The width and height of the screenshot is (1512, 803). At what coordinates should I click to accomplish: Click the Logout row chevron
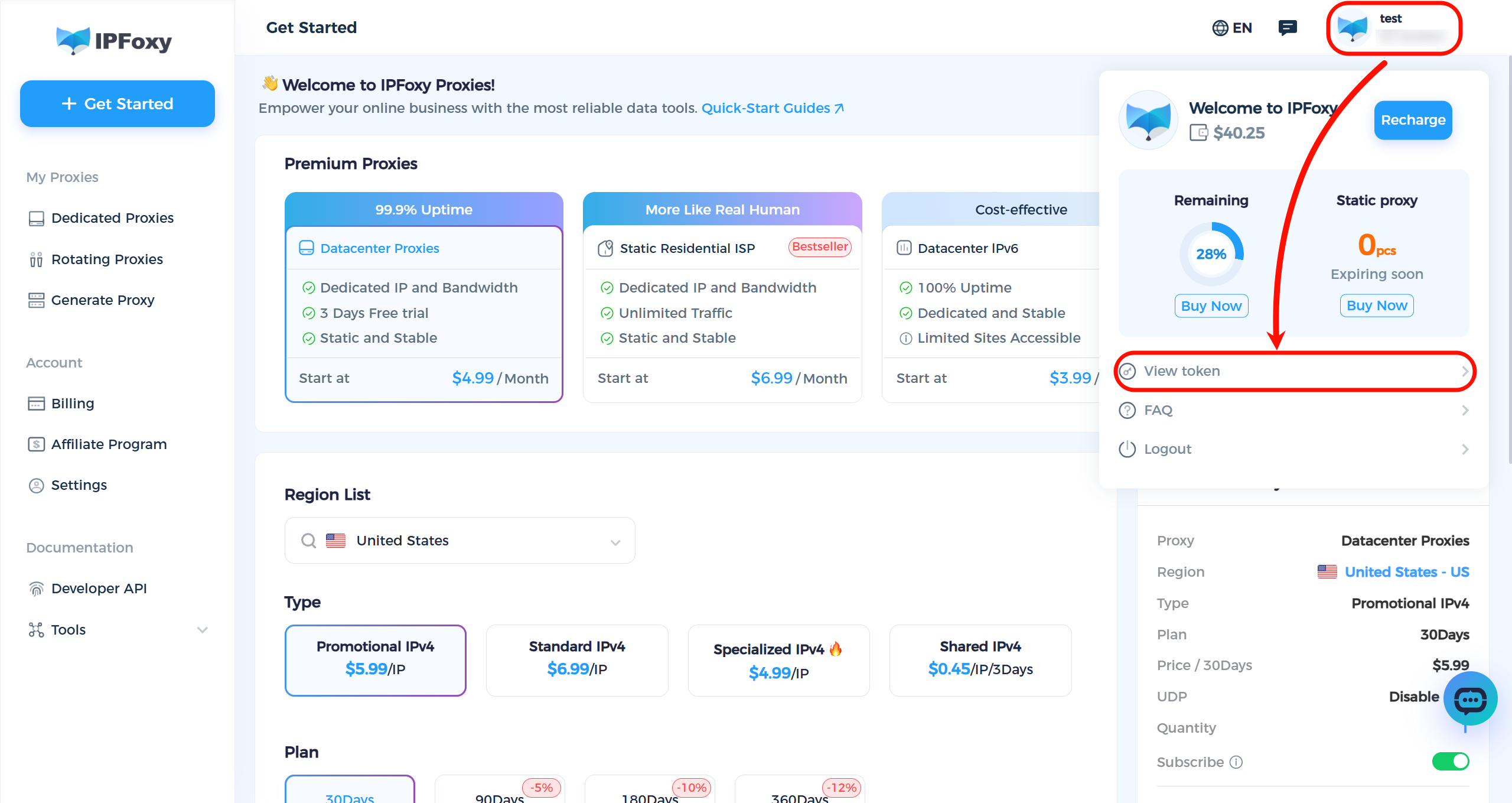coord(1465,449)
